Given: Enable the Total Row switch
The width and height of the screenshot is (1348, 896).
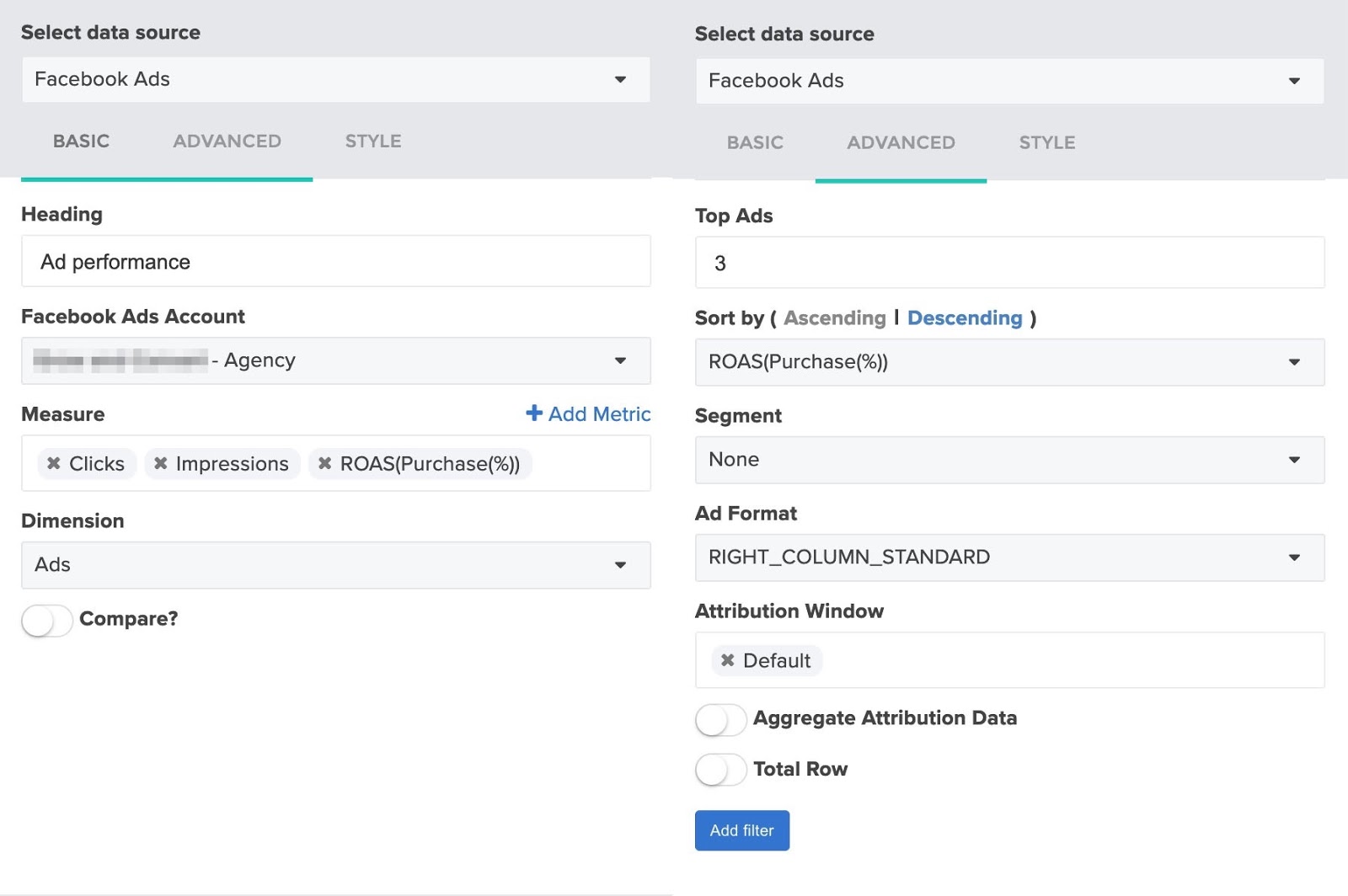Looking at the screenshot, I should [720, 770].
